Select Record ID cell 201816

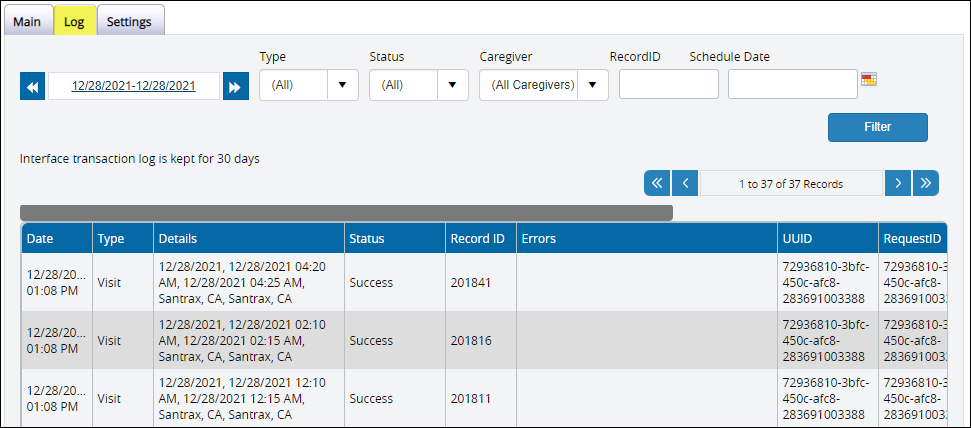click(x=481, y=341)
